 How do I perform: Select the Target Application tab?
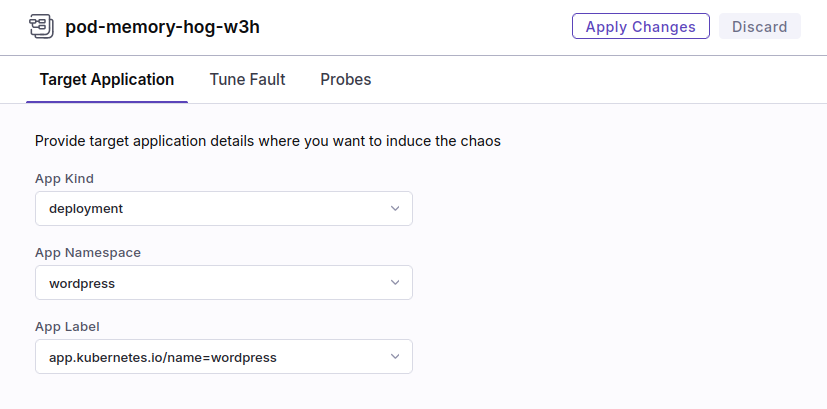[107, 80]
